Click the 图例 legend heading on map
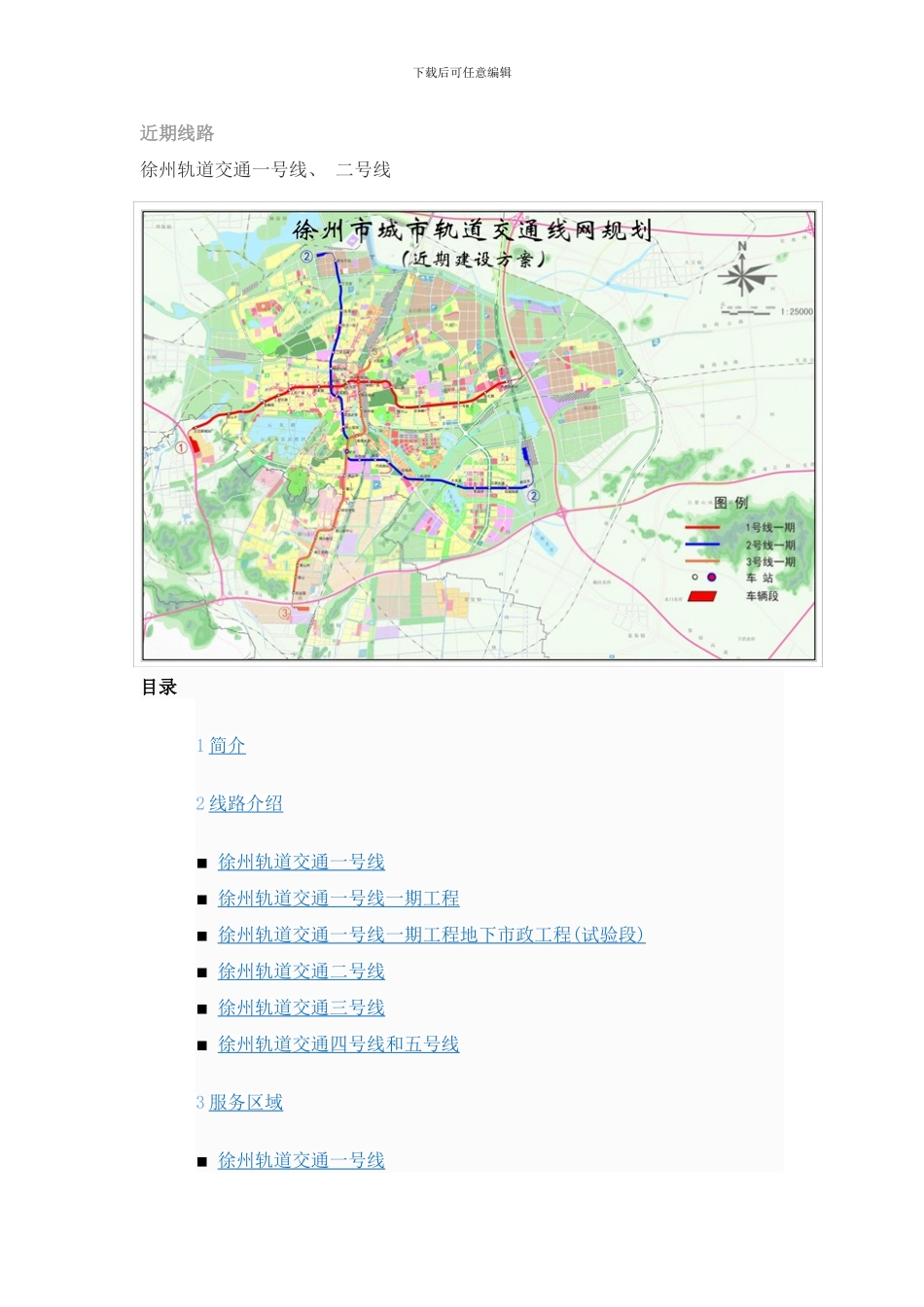Image resolution: width=924 pixels, height=1307 pixels. [731, 503]
